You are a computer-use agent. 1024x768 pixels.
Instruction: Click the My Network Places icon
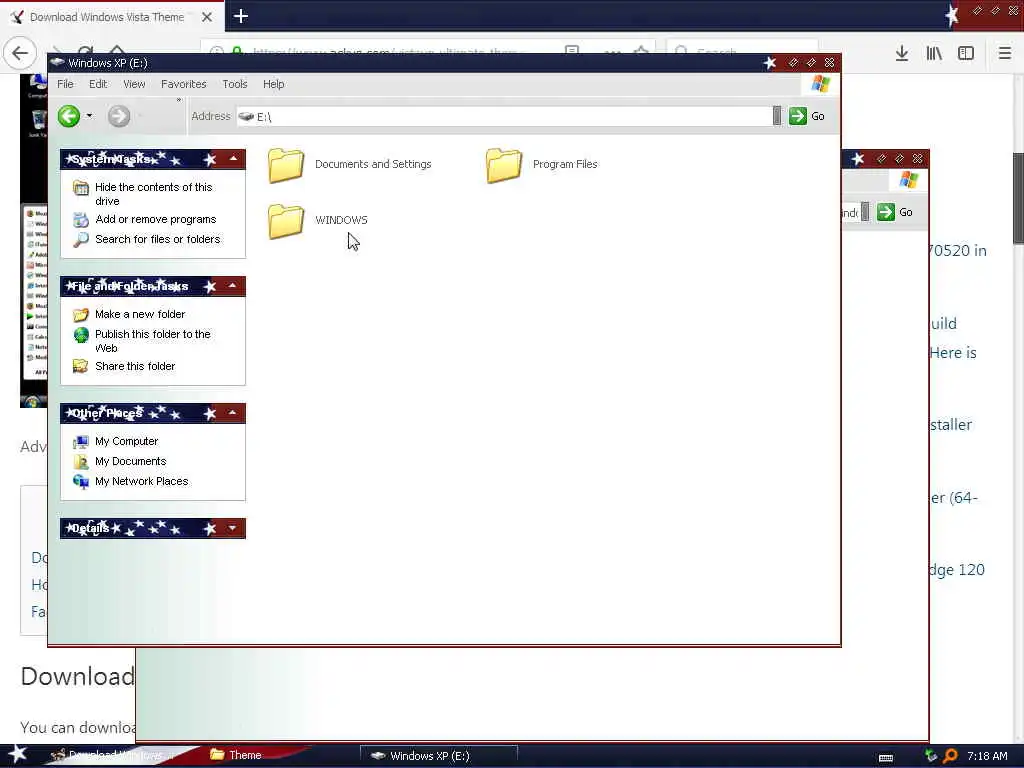tap(81, 481)
